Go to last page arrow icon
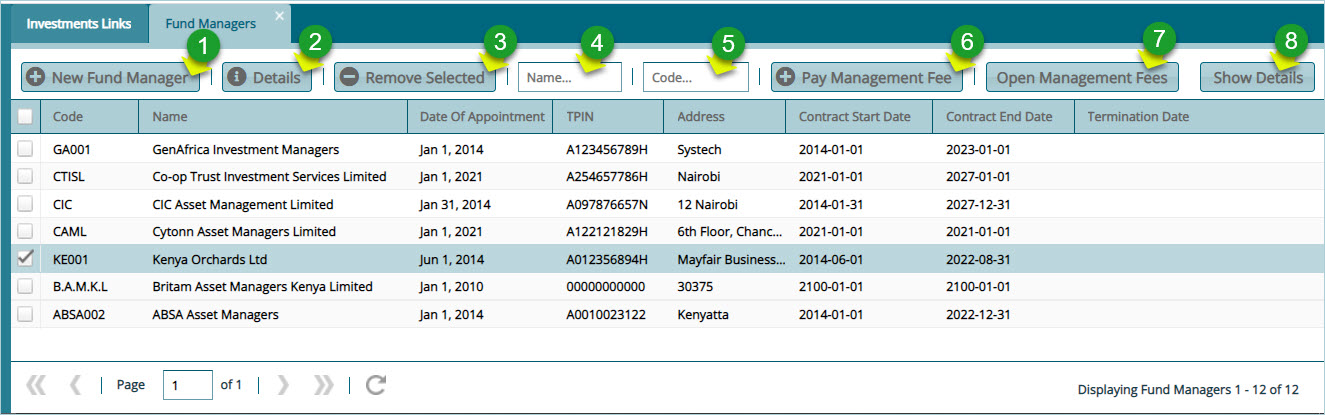Image resolution: width=1325 pixels, height=415 pixels. click(323, 385)
